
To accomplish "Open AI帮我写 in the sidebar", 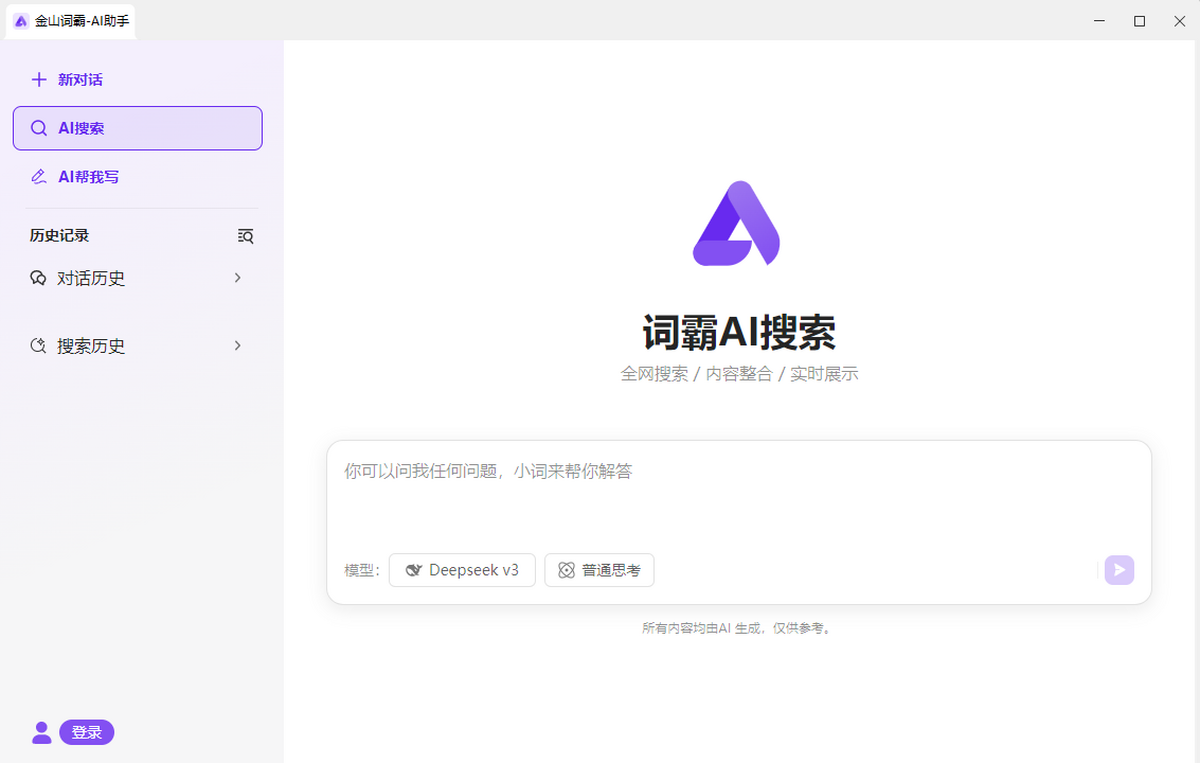I will pyautogui.click(x=137, y=177).
